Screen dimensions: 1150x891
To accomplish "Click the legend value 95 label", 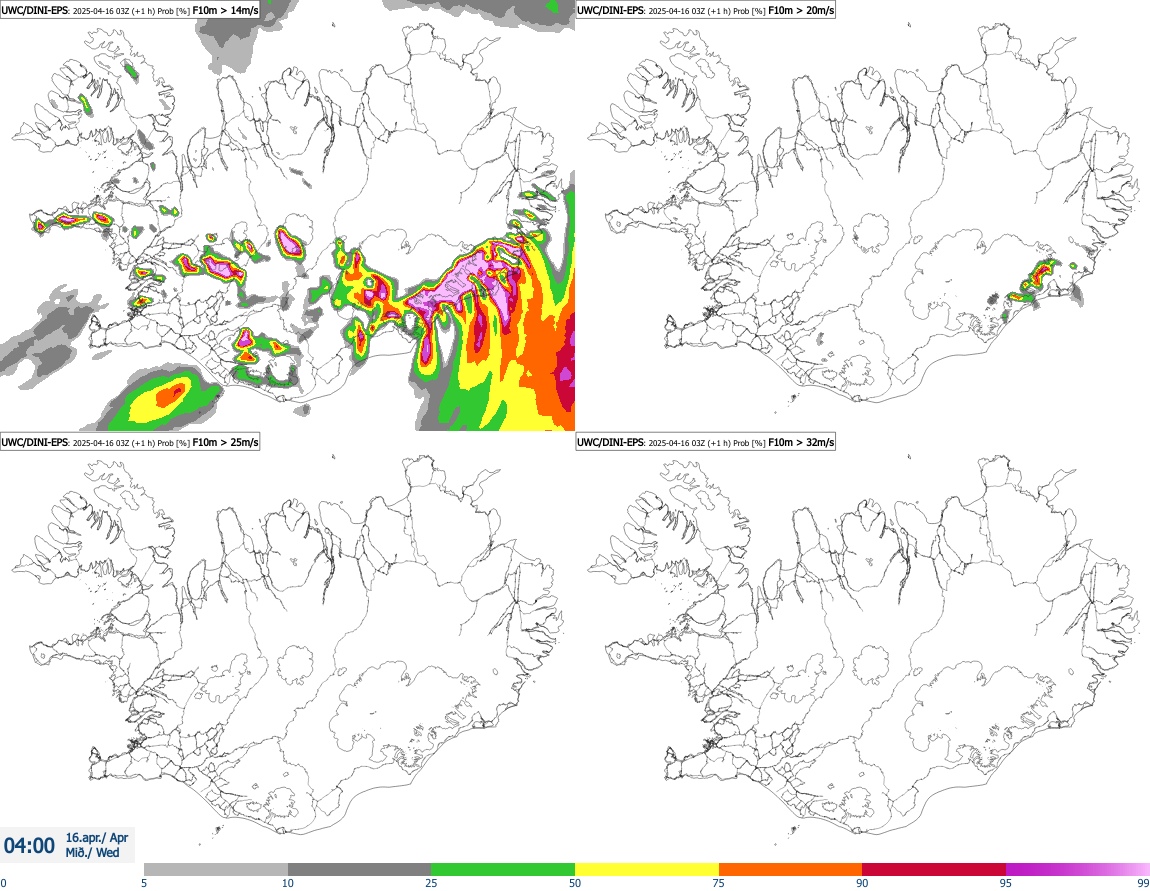I will [1006, 883].
